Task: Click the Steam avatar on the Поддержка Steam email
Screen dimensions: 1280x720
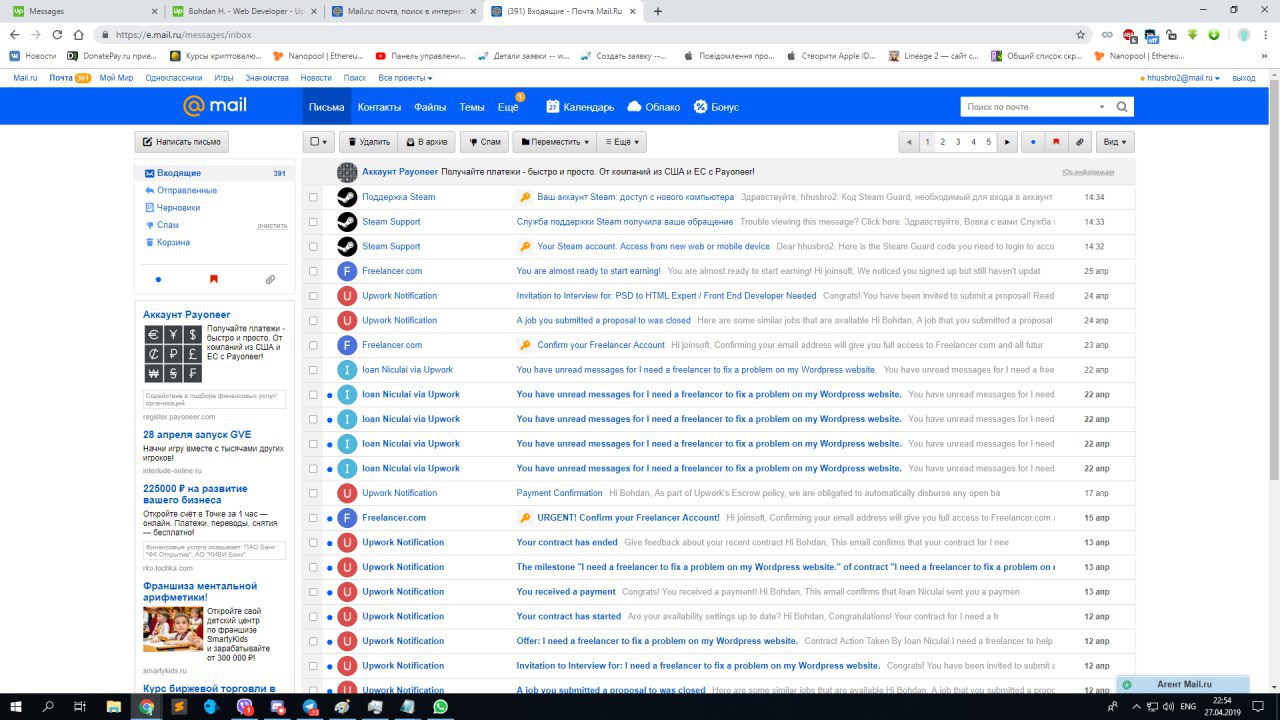Action: click(347, 197)
